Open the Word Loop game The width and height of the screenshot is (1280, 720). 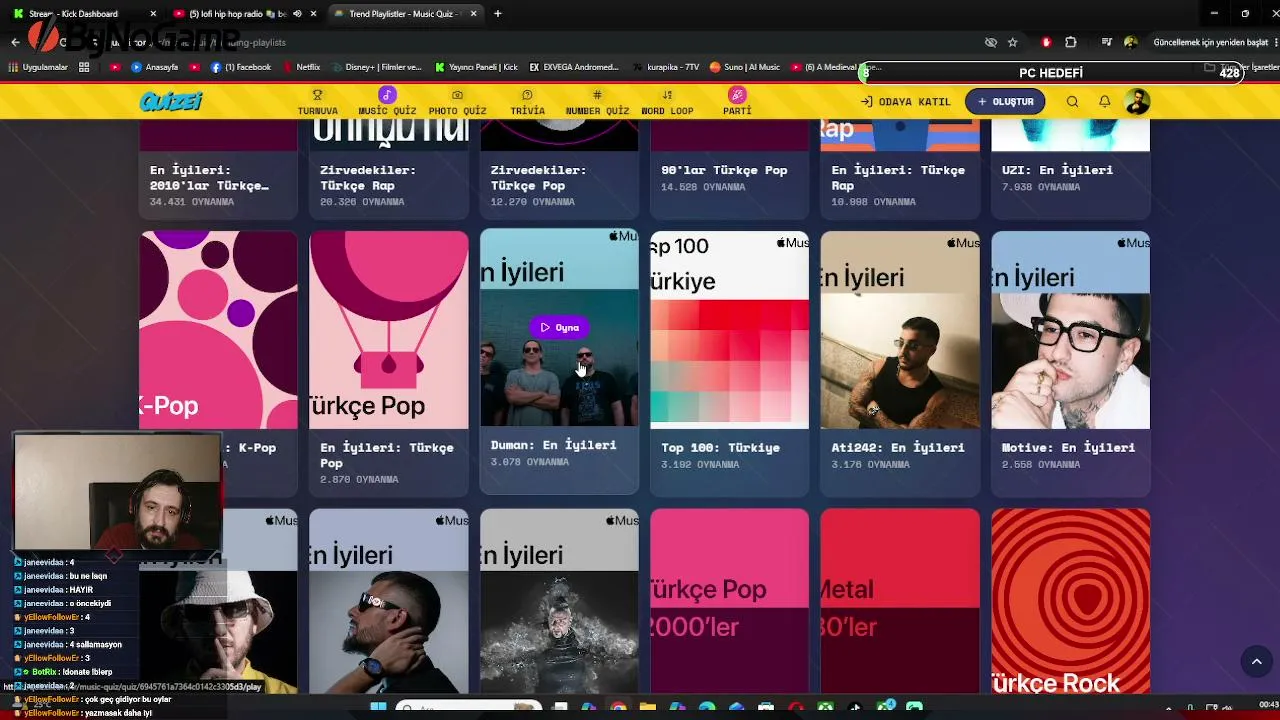pos(667,102)
